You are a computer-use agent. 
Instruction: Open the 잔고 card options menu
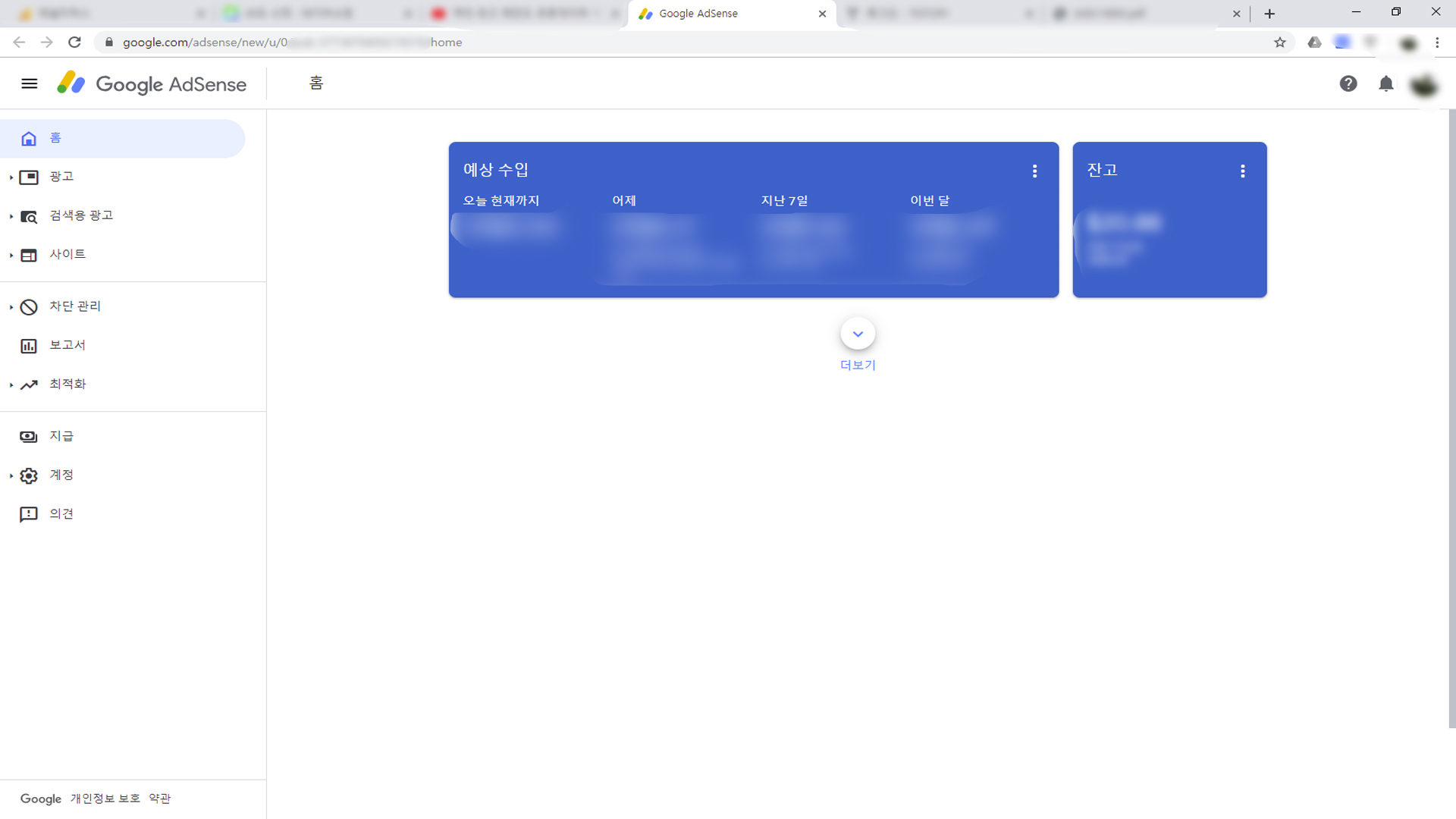pos(1242,171)
